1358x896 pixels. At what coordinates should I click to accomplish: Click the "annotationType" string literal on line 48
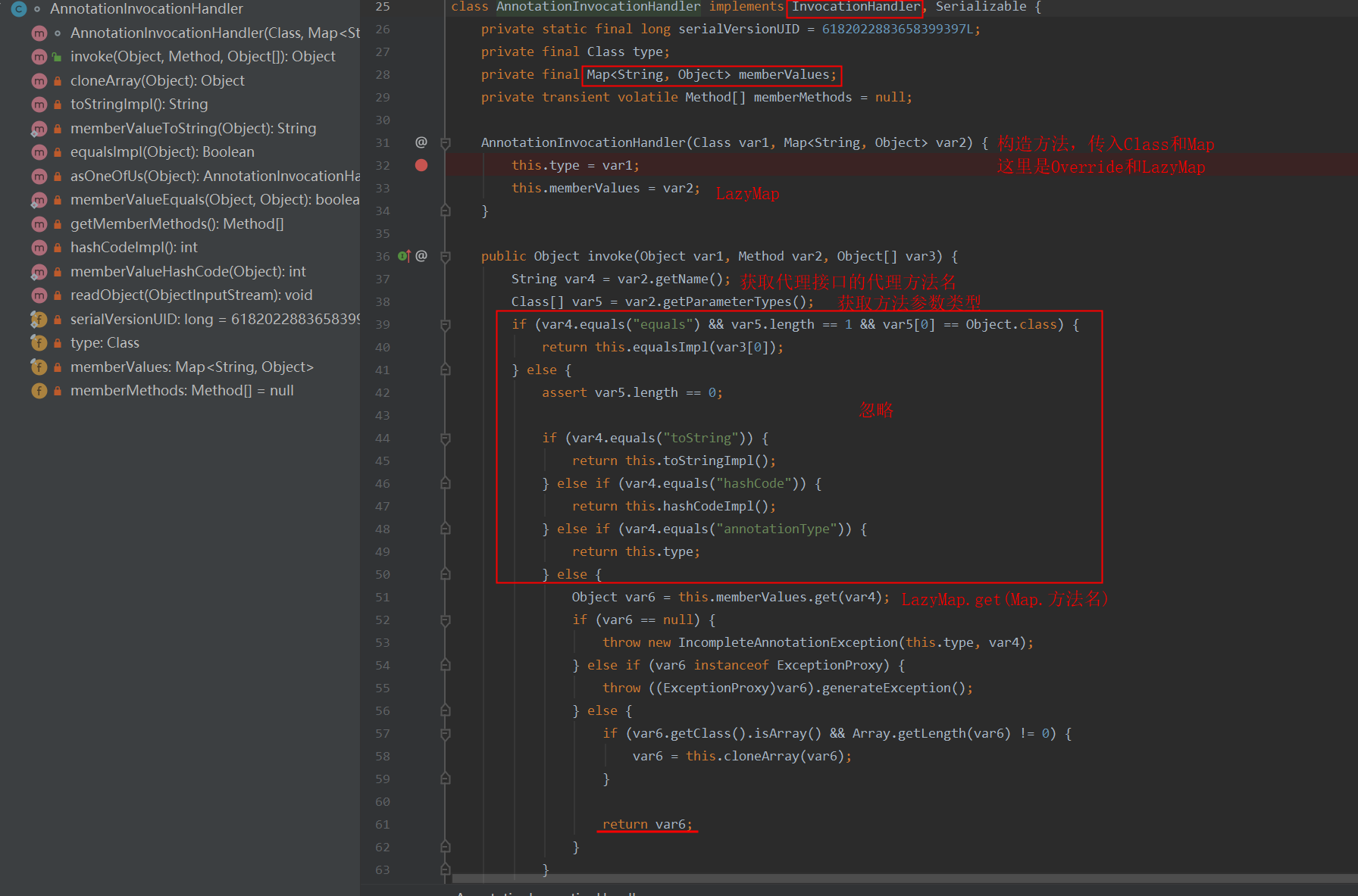tap(777, 529)
